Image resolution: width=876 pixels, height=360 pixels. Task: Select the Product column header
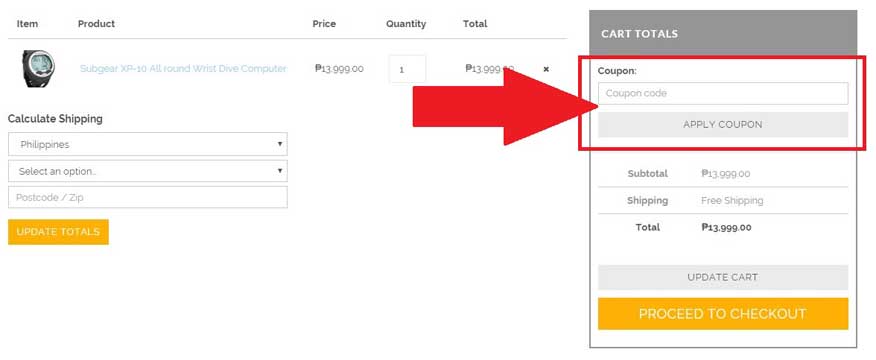click(96, 24)
